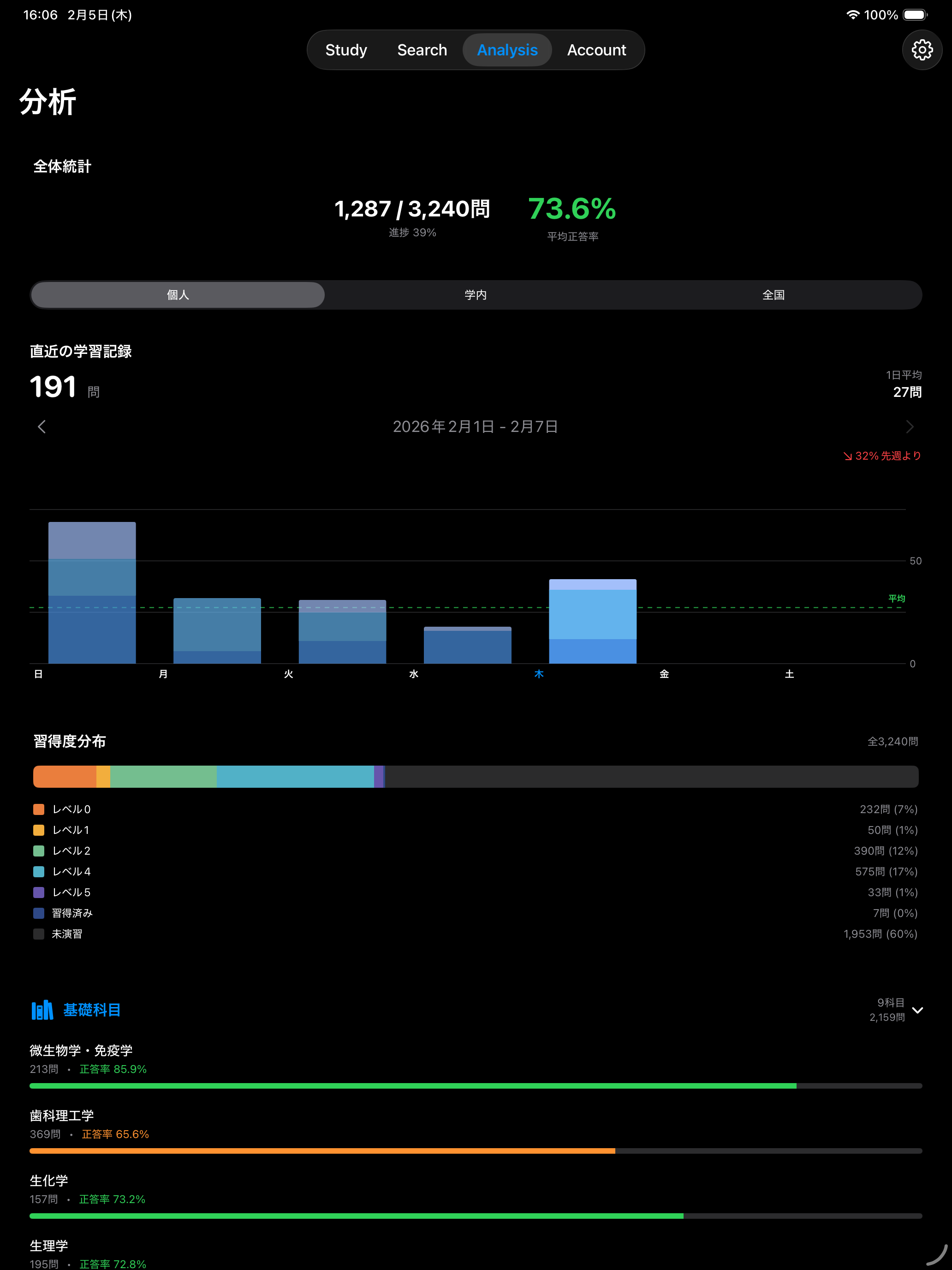Viewport: 952px width, 1270px height.
Task: Click the 歯科理工学 orange progress bar
Action: [321, 1150]
